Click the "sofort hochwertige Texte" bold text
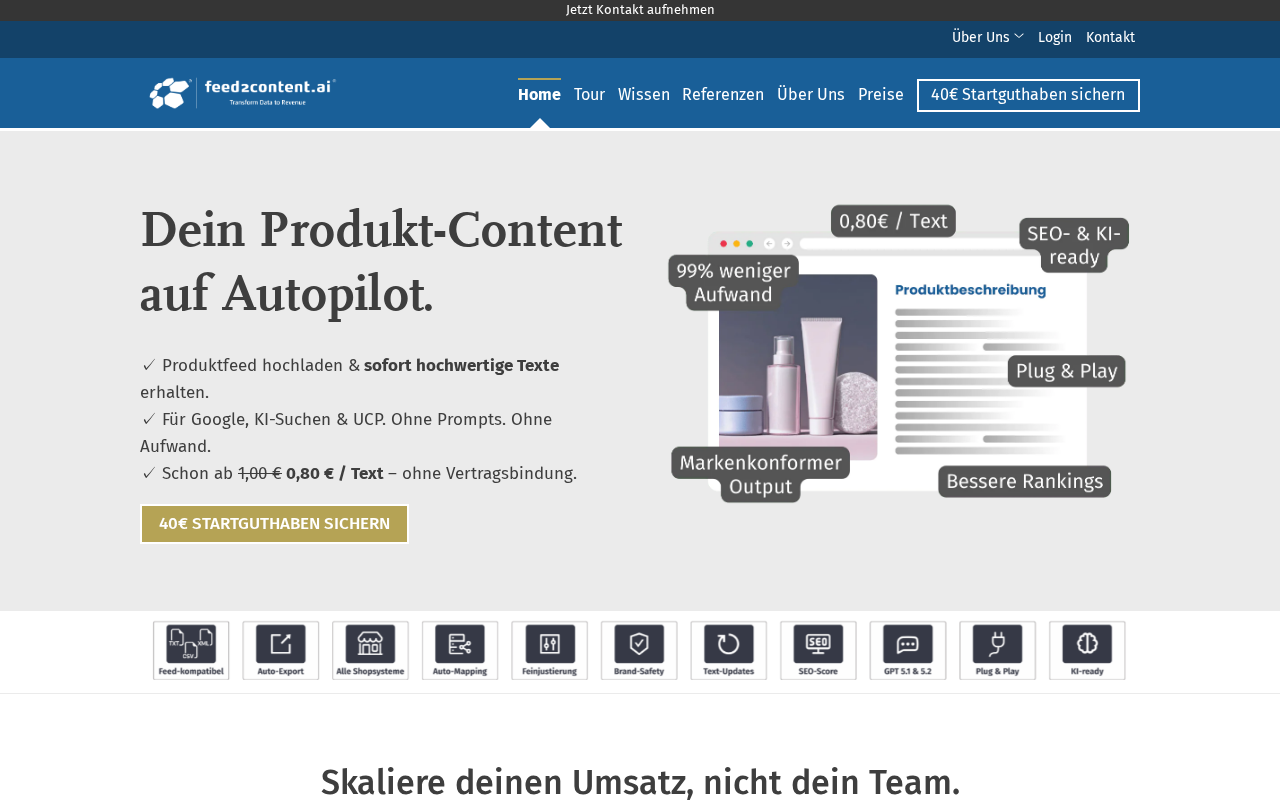 pyautogui.click(x=461, y=365)
